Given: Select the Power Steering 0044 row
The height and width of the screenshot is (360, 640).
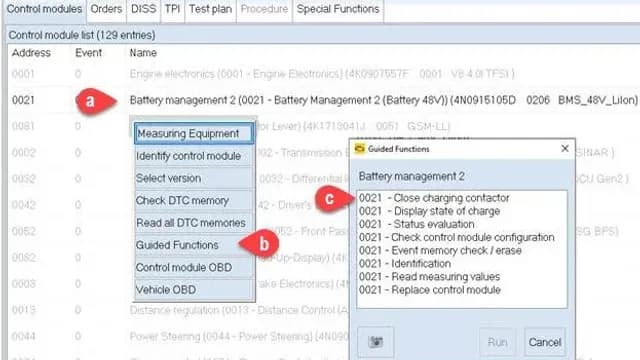Looking at the screenshot, I should coord(178,336).
